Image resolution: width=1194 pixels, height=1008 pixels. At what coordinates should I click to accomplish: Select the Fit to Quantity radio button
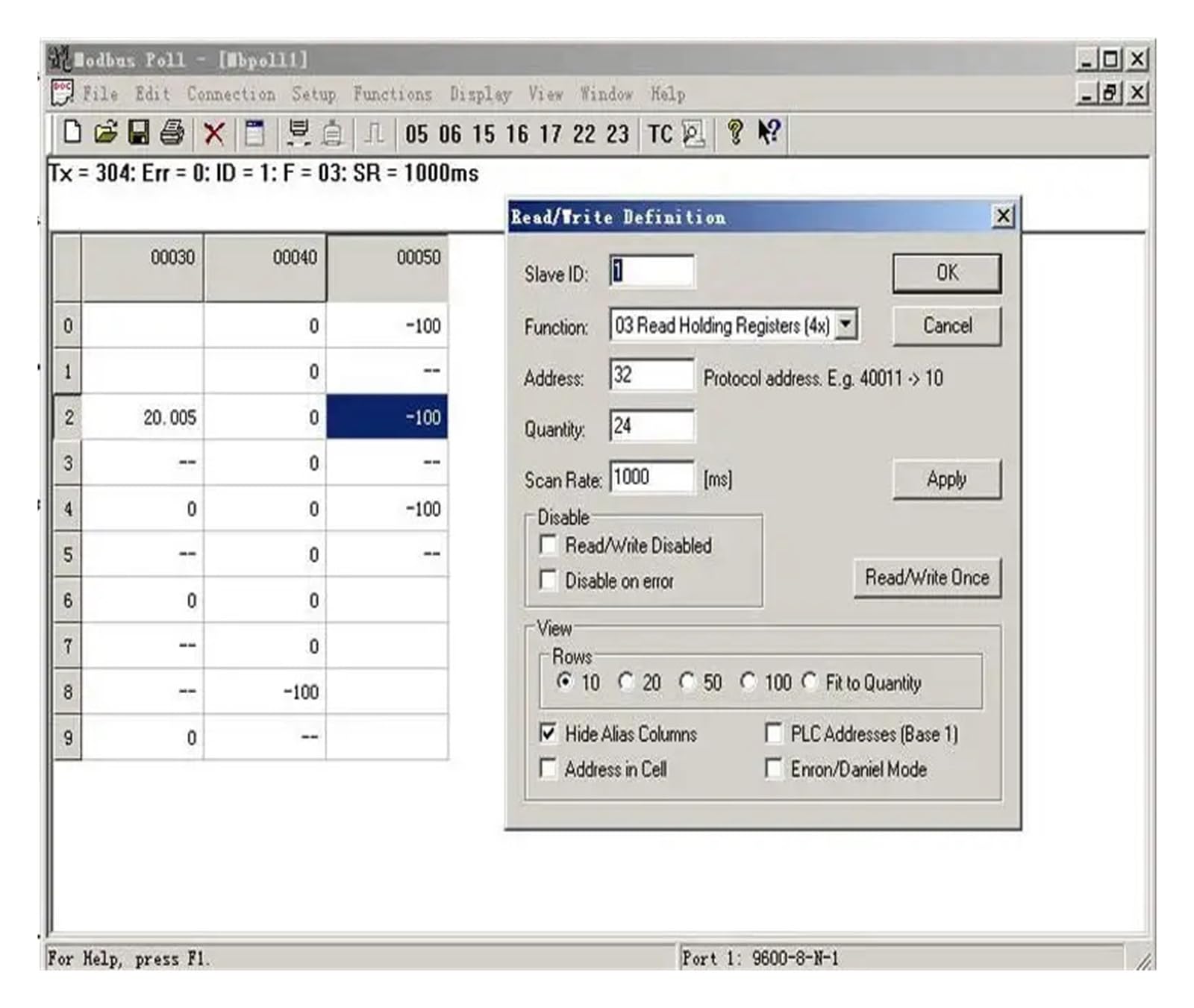click(810, 681)
